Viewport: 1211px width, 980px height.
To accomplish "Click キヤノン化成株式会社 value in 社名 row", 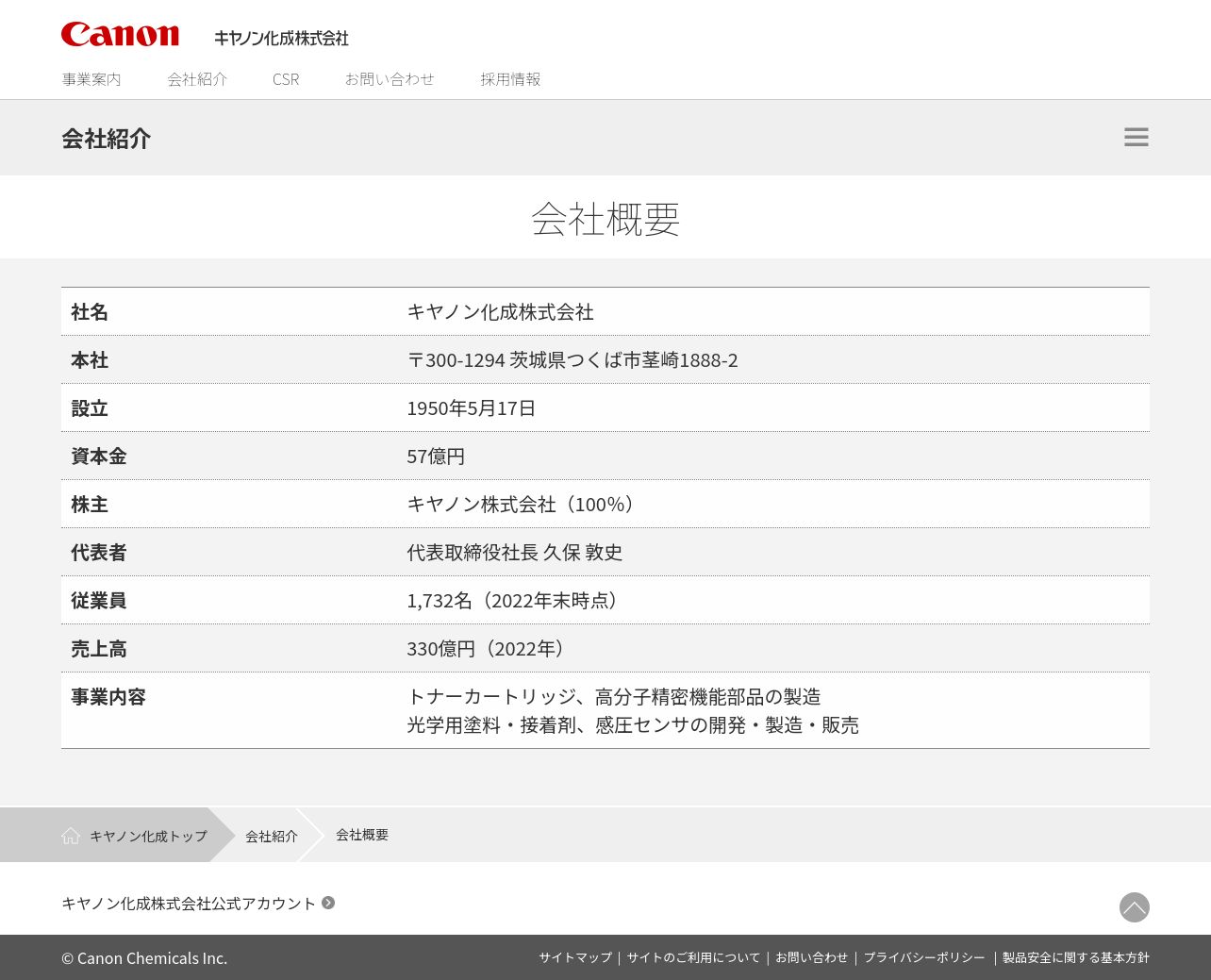I will (x=501, y=312).
